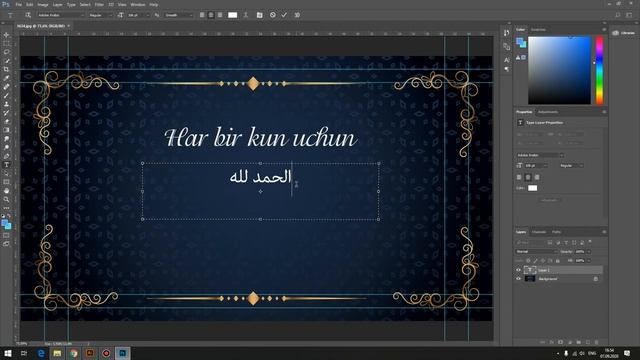Center align text in Properties panel
This screenshot has width=640, height=360.
tap(528, 177)
